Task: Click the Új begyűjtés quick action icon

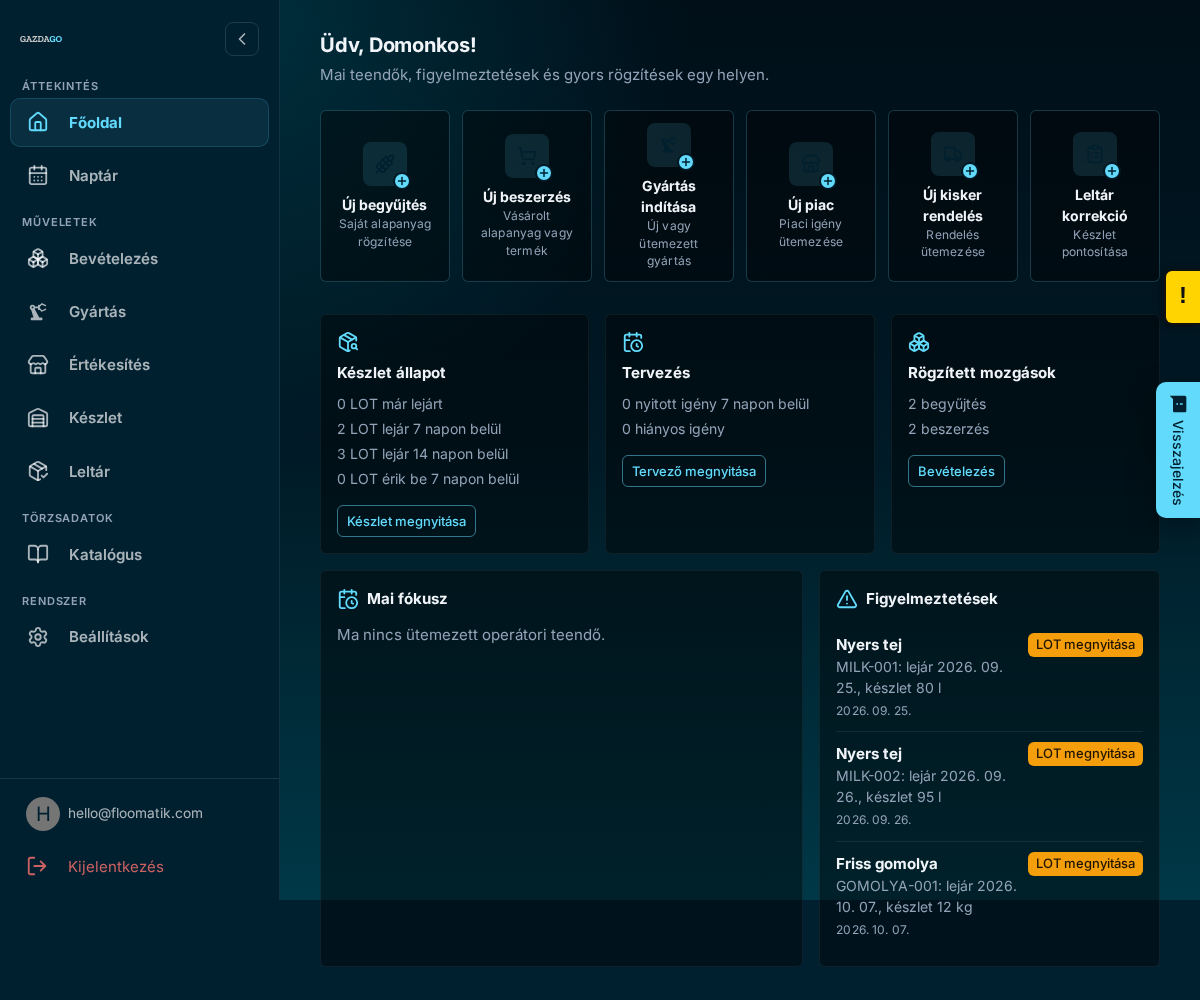Action: [x=385, y=164]
